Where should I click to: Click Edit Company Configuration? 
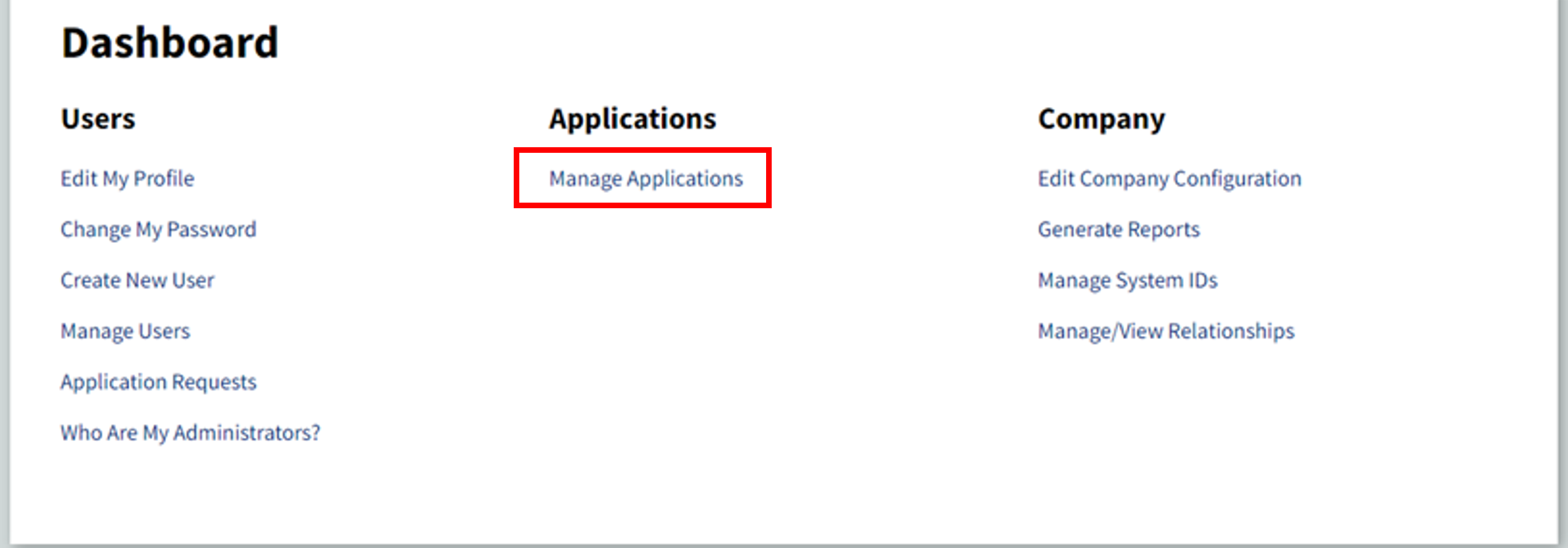pyautogui.click(x=1170, y=179)
